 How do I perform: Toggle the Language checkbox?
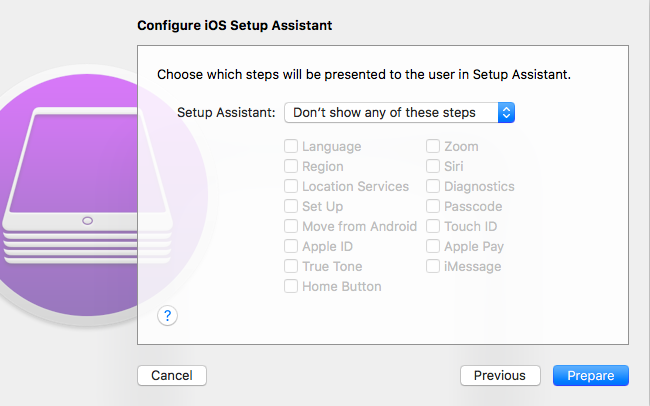[291, 147]
